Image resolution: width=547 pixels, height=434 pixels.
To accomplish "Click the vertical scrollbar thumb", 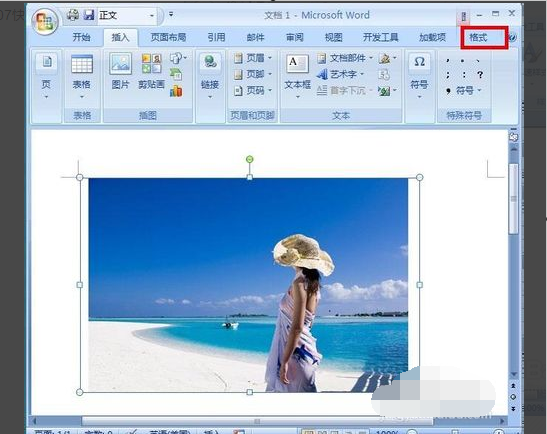I will coord(514,199).
